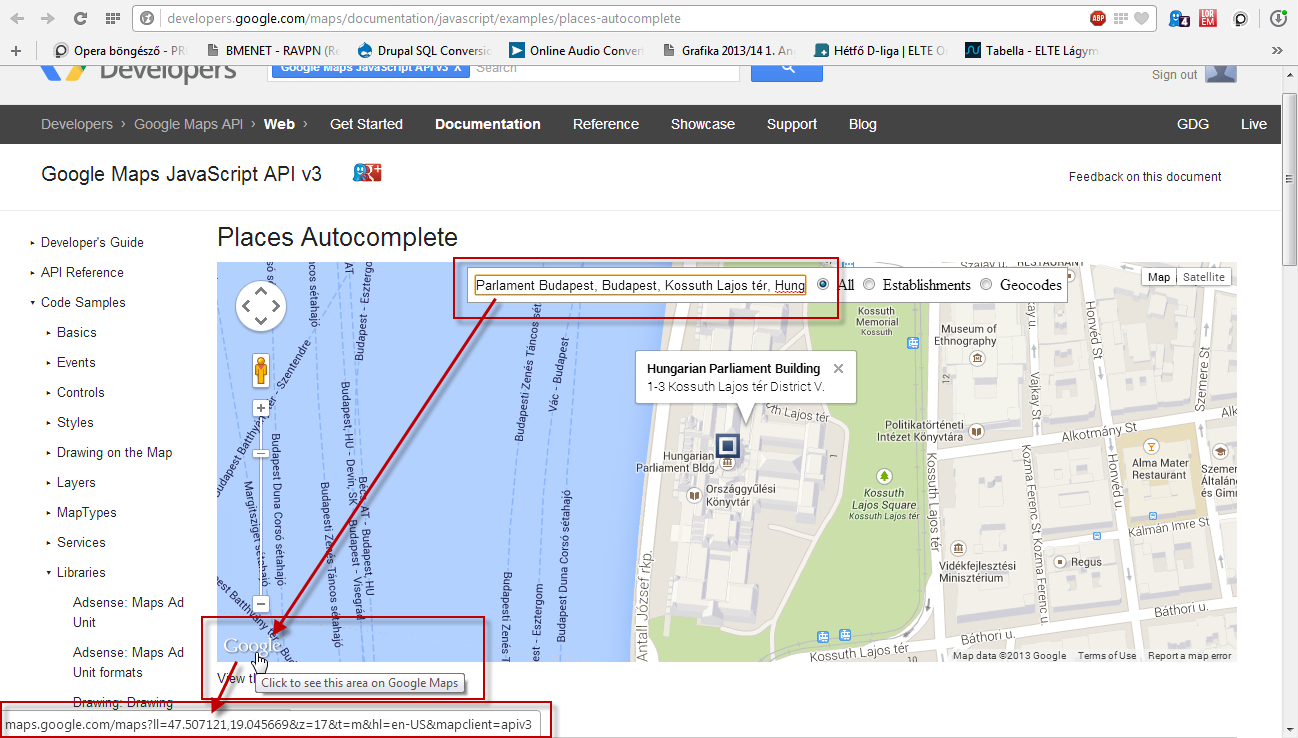Click the map zoom slider handle
The height and width of the screenshot is (738, 1298).
pyautogui.click(x=261, y=453)
